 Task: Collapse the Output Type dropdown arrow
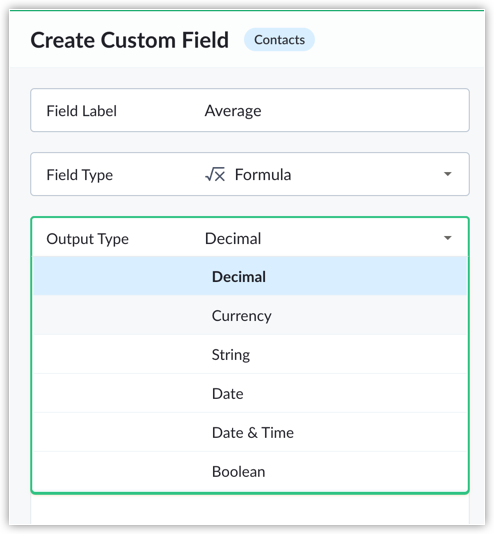click(447, 238)
